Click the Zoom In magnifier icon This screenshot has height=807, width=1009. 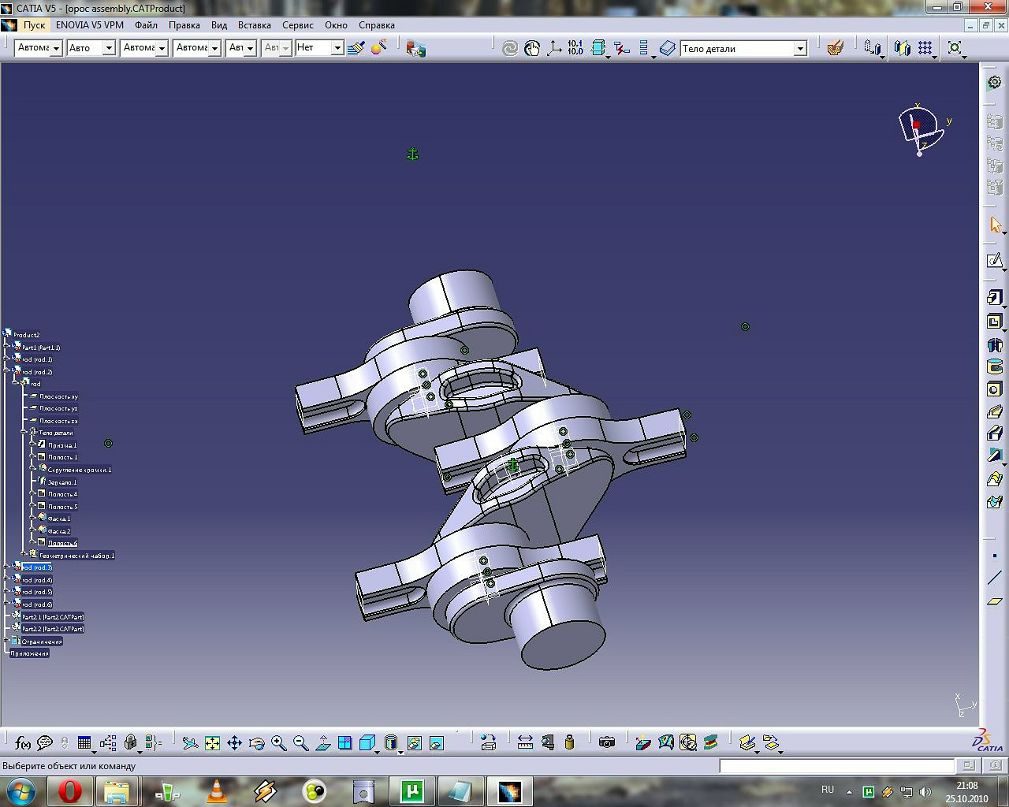(279, 743)
